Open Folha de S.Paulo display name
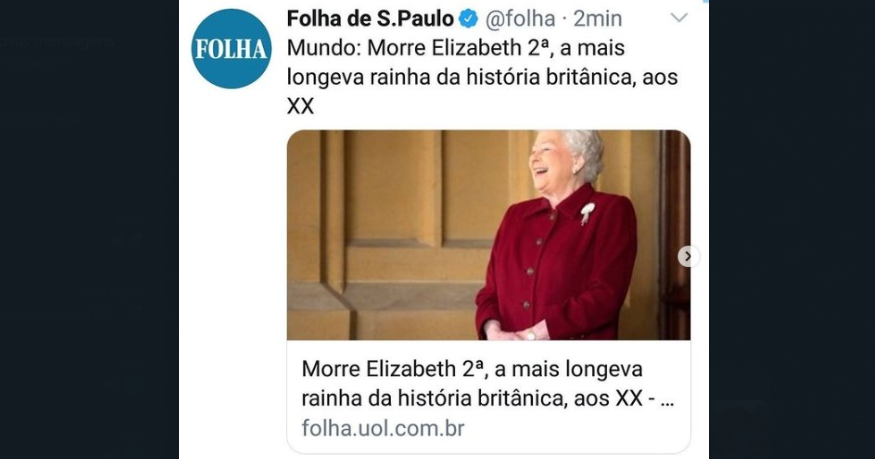This screenshot has height=459, width=875. [370, 19]
